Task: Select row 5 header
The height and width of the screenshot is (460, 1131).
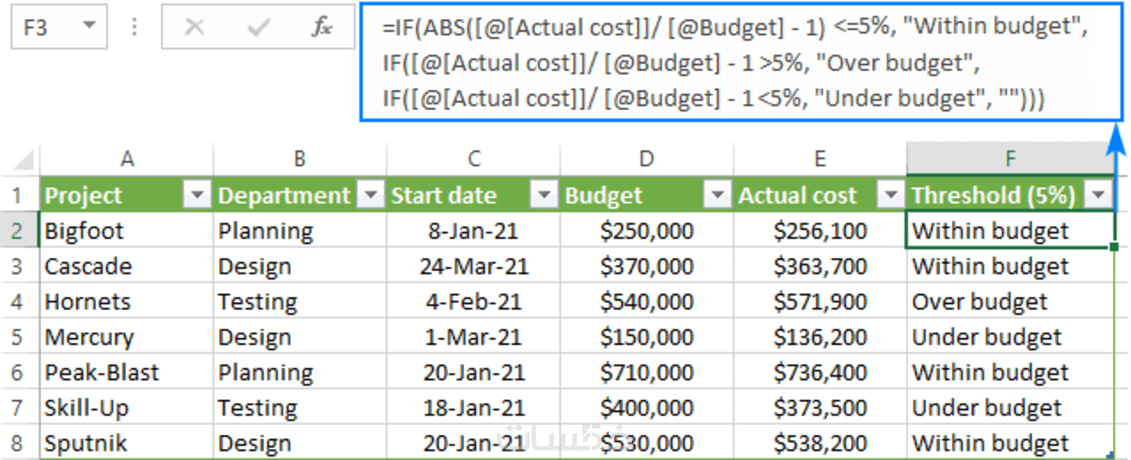Action: point(18,337)
